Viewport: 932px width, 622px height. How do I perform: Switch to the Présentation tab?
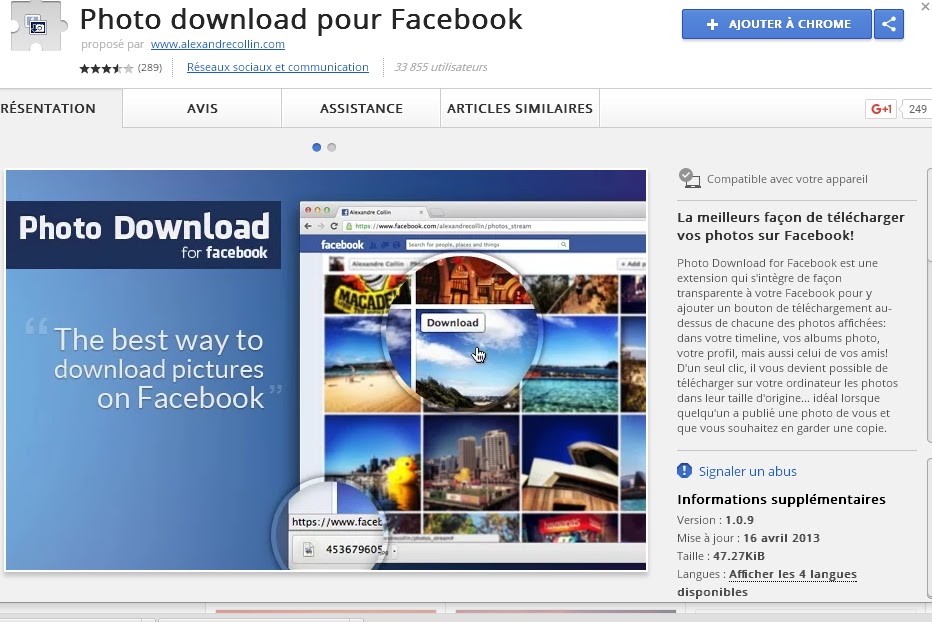pyautogui.click(x=61, y=109)
